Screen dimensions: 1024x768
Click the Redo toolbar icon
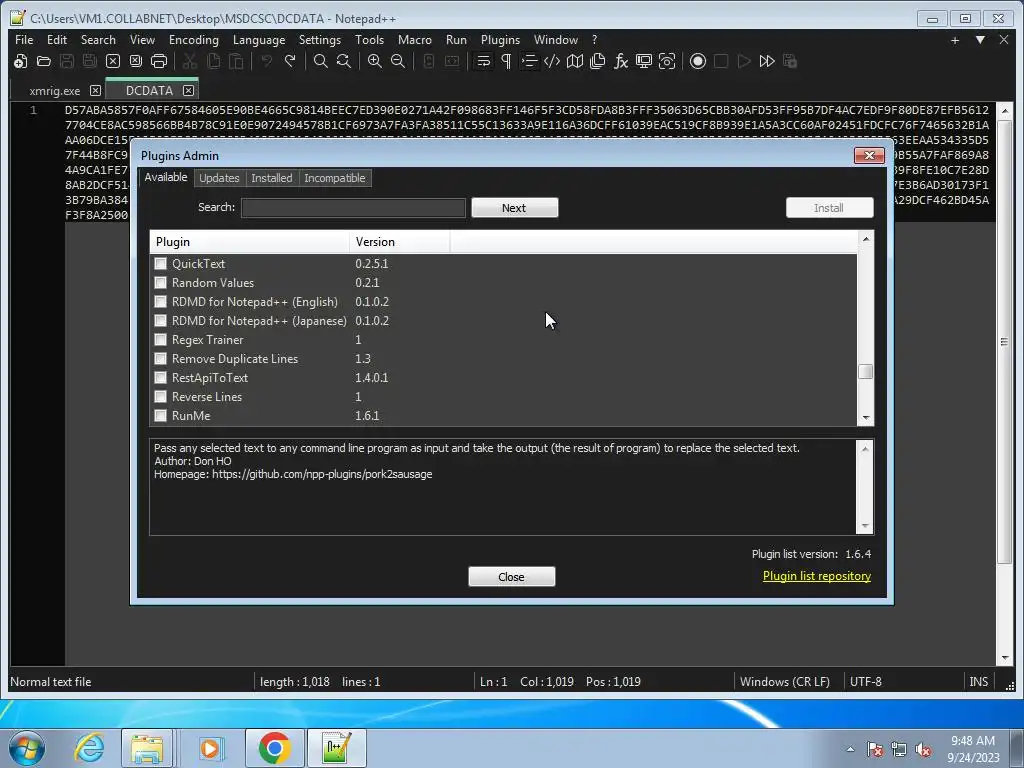[290, 61]
